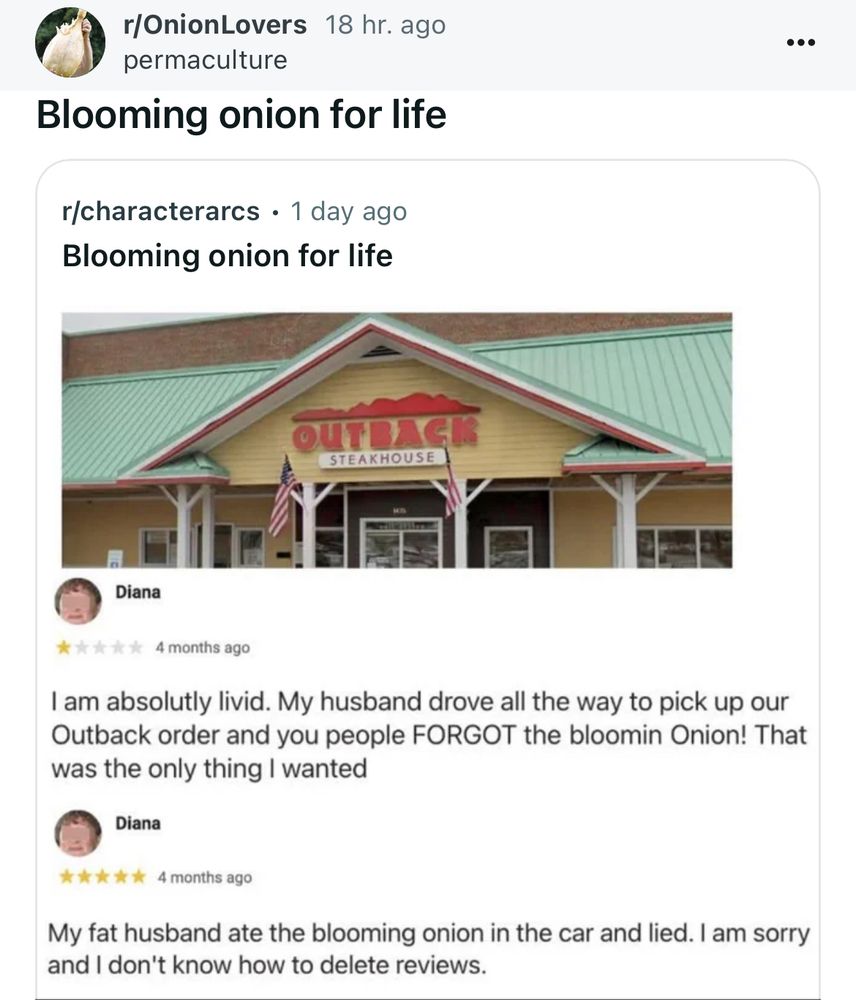Click Diana's avatar on the five-star review
Viewport: 856px width, 1000px height.
[x=80, y=831]
